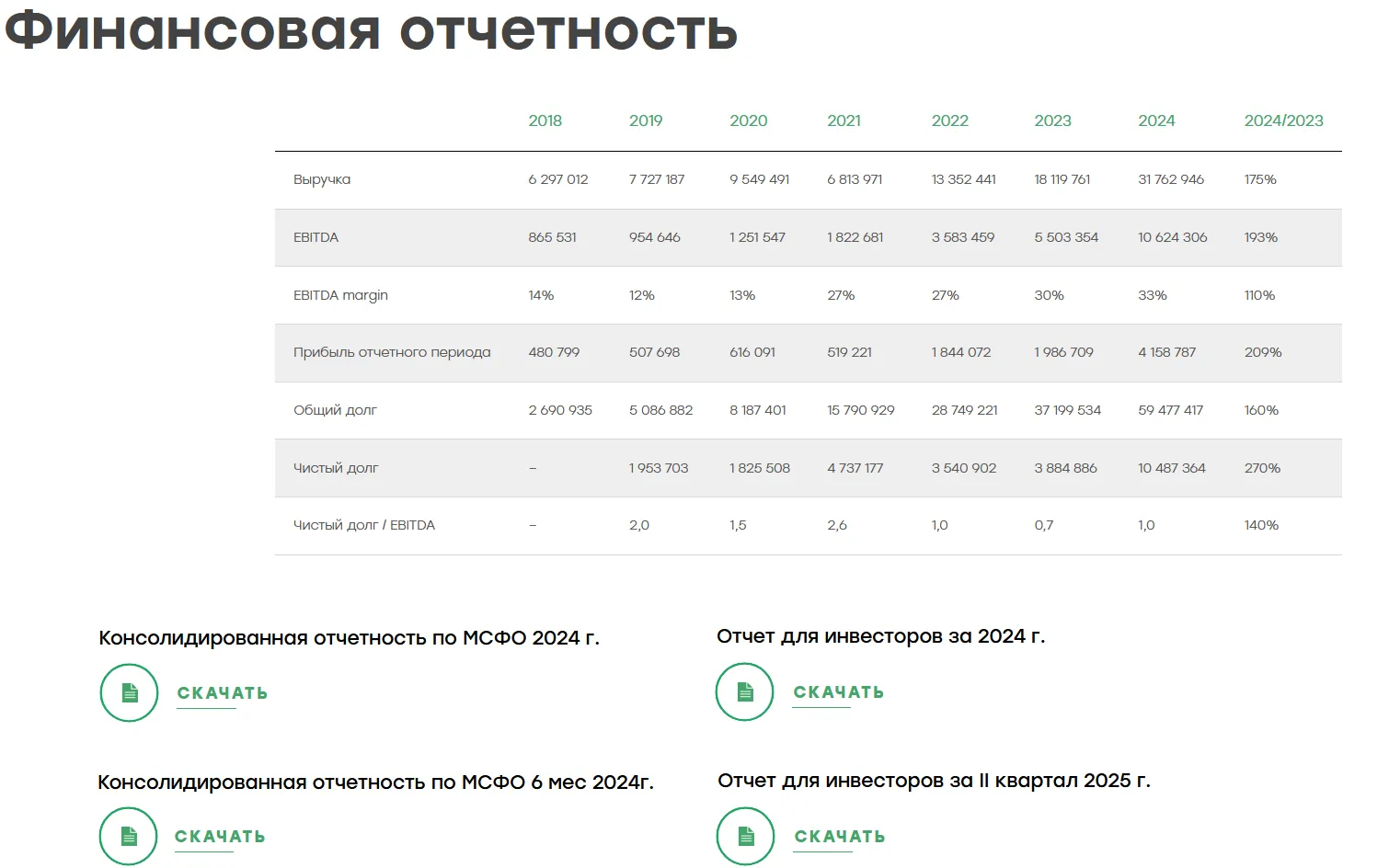Click the document icon under МСФО 6 мес 2024г.
Screen dimensions: 1389x868
point(129,836)
